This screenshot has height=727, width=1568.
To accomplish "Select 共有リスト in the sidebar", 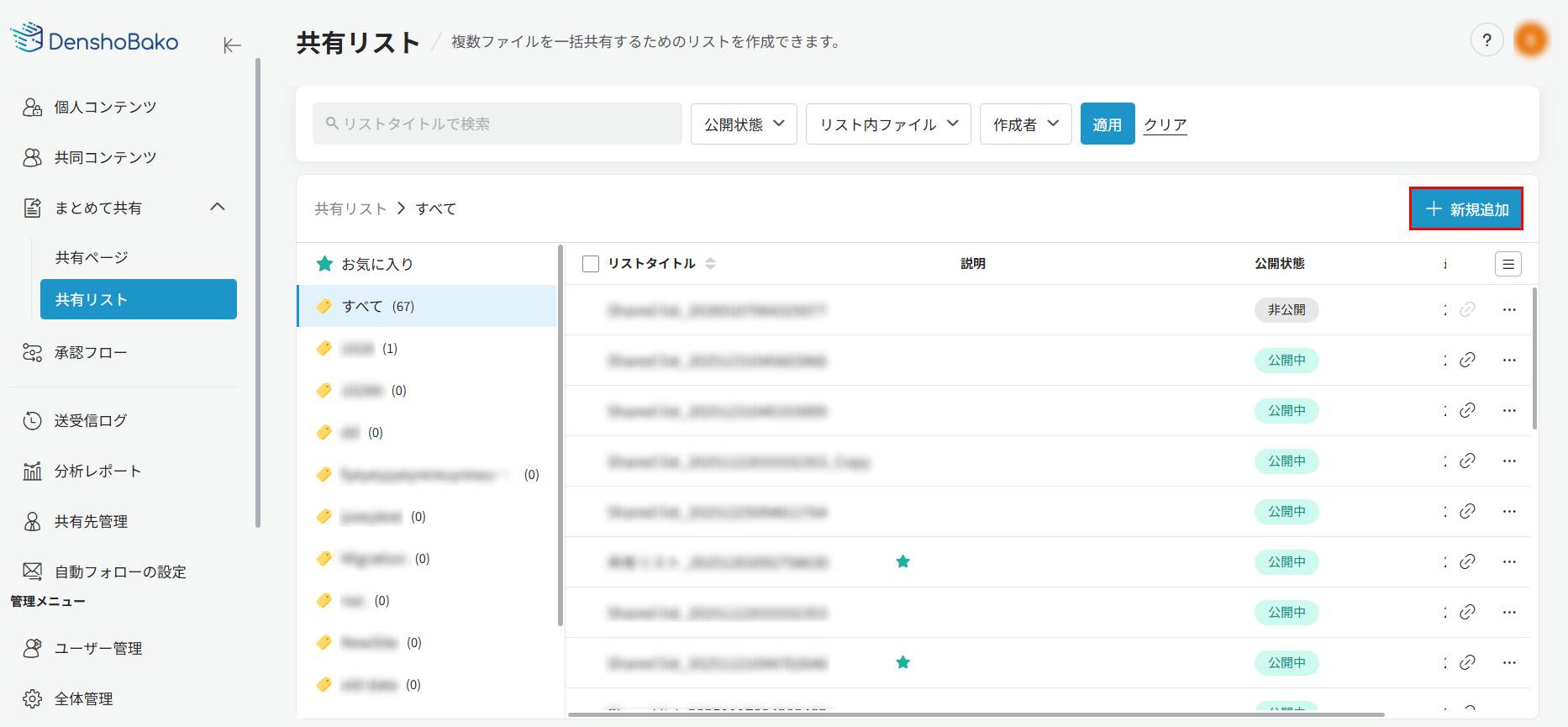I will [x=139, y=299].
